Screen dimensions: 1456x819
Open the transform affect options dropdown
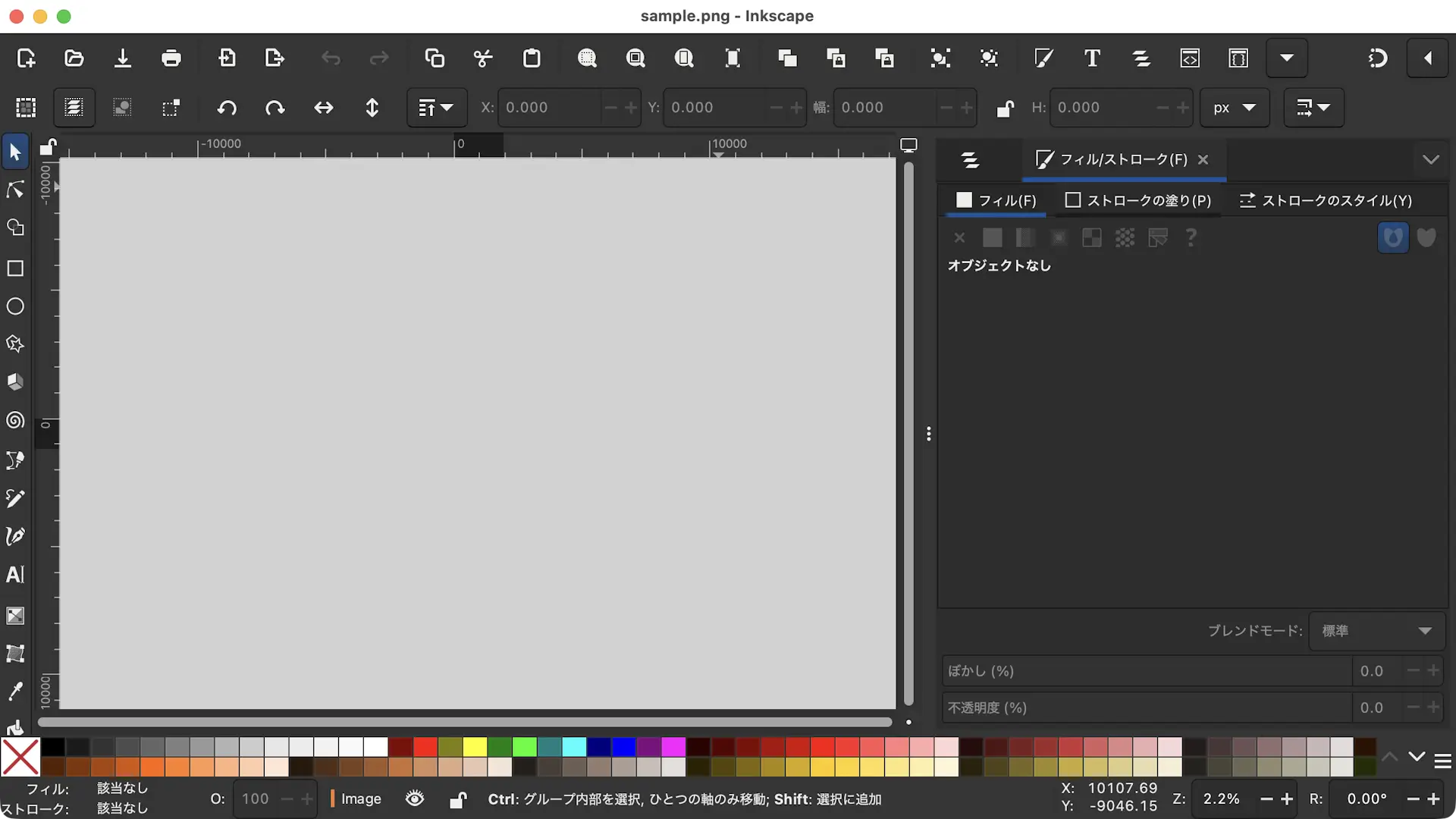tap(1313, 108)
